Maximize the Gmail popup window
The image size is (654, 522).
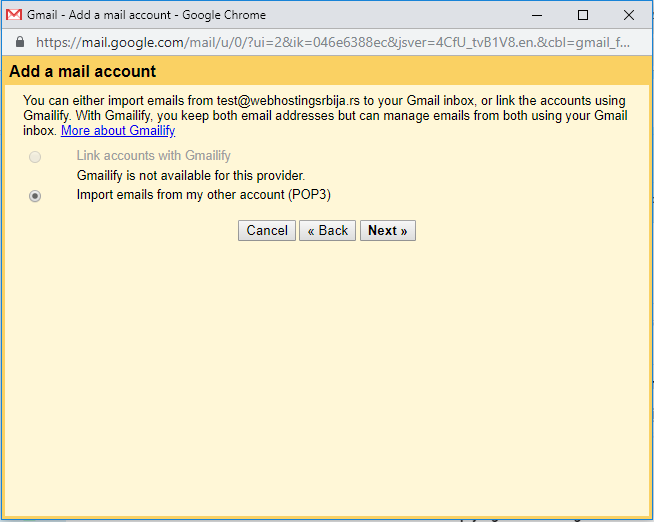(x=583, y=15)
